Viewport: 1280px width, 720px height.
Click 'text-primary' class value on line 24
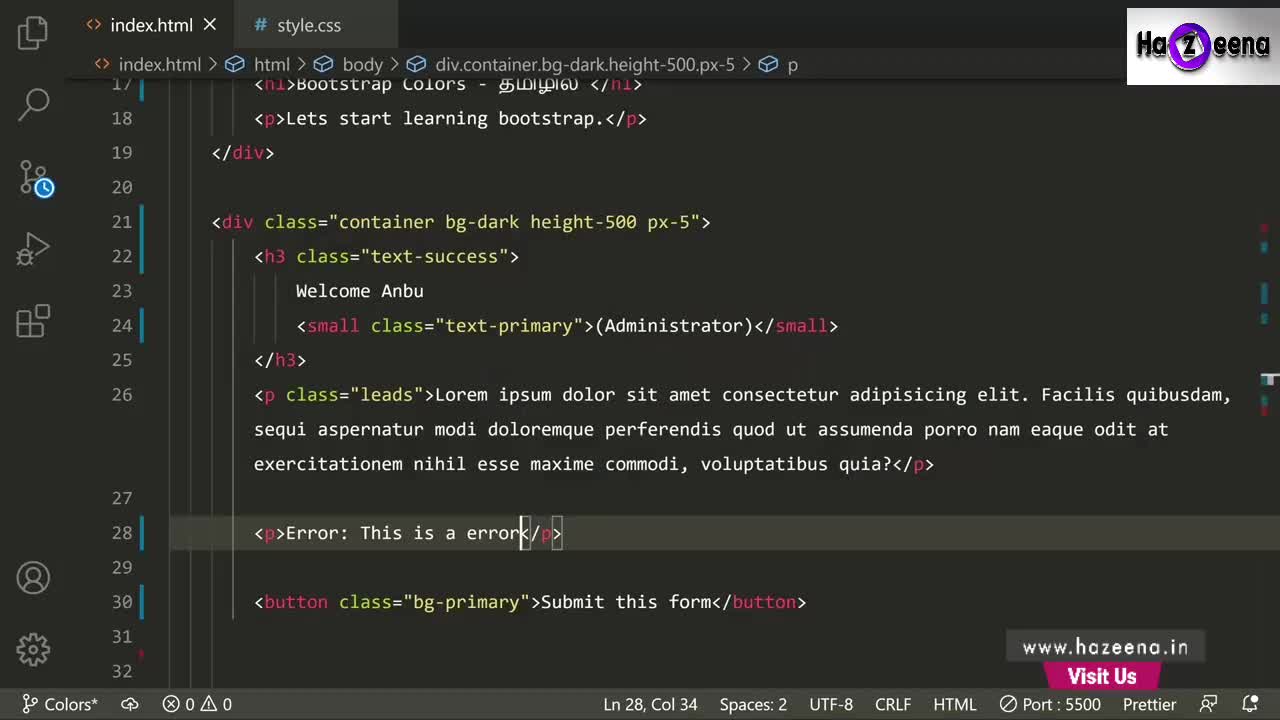tap(508, 326)
